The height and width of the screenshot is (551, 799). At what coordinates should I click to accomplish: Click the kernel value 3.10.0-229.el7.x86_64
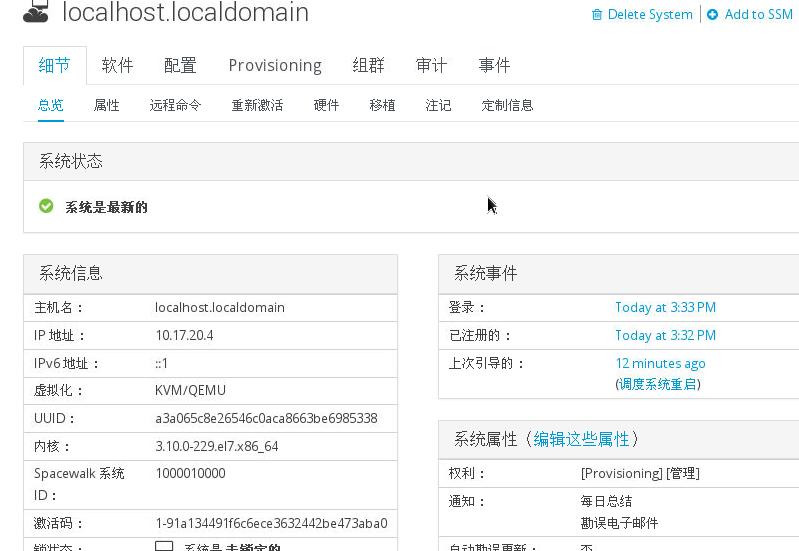coord(217,447)
